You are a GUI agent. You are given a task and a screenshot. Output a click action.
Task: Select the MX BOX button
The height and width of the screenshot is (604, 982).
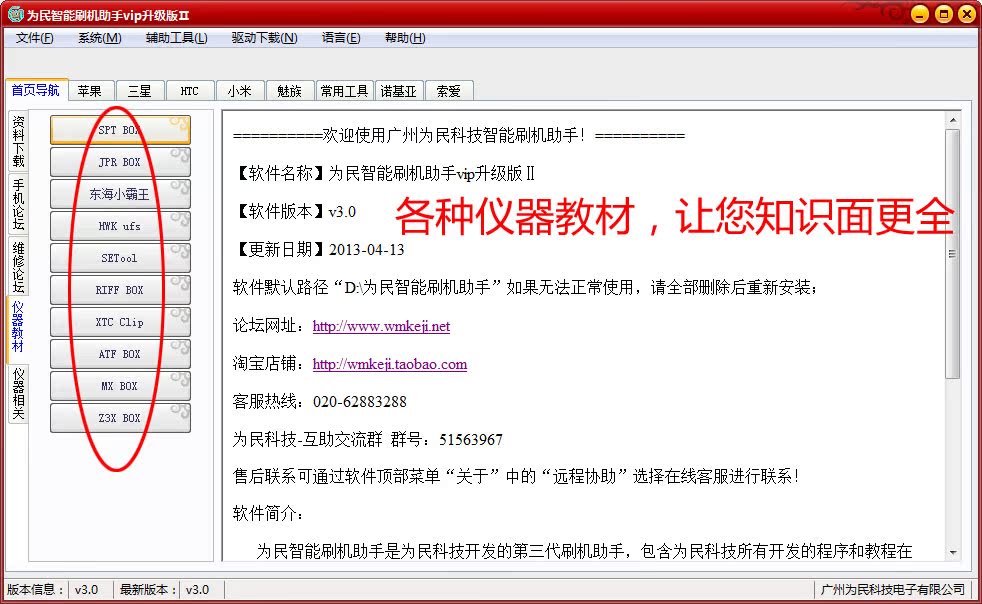120,385
